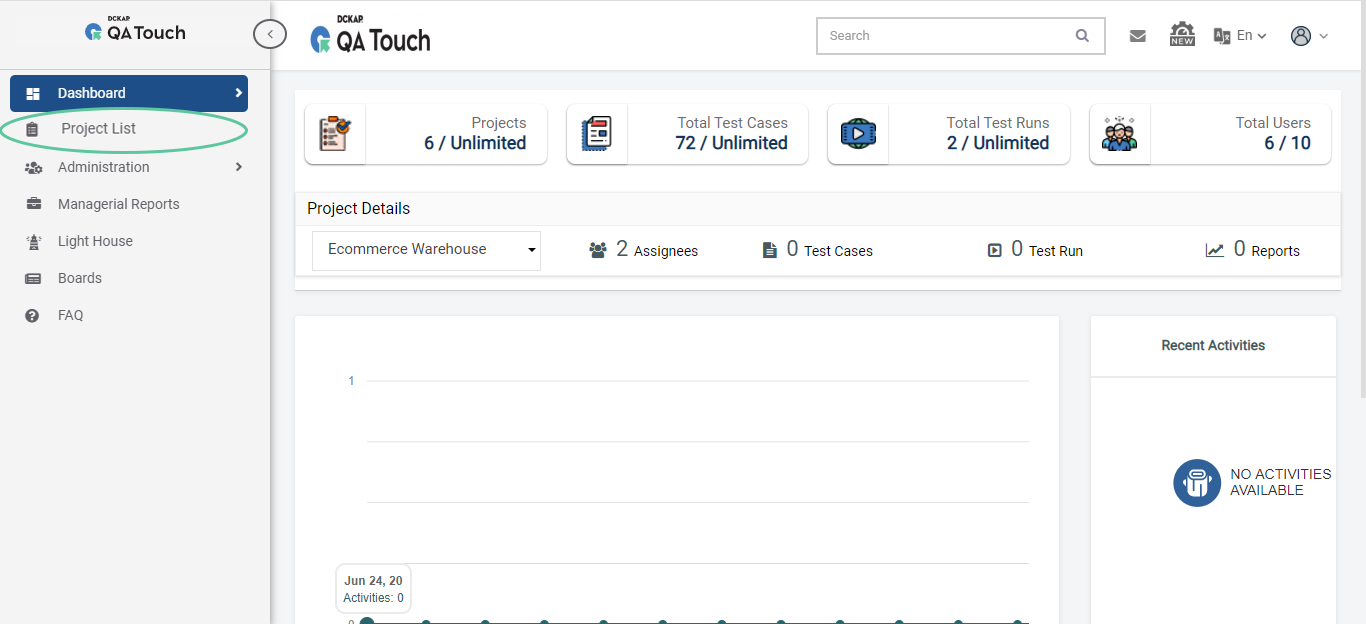Click the search magnifier icon
The height and width of the screenshot is (624, 1366).
[x=1082, y=36]
